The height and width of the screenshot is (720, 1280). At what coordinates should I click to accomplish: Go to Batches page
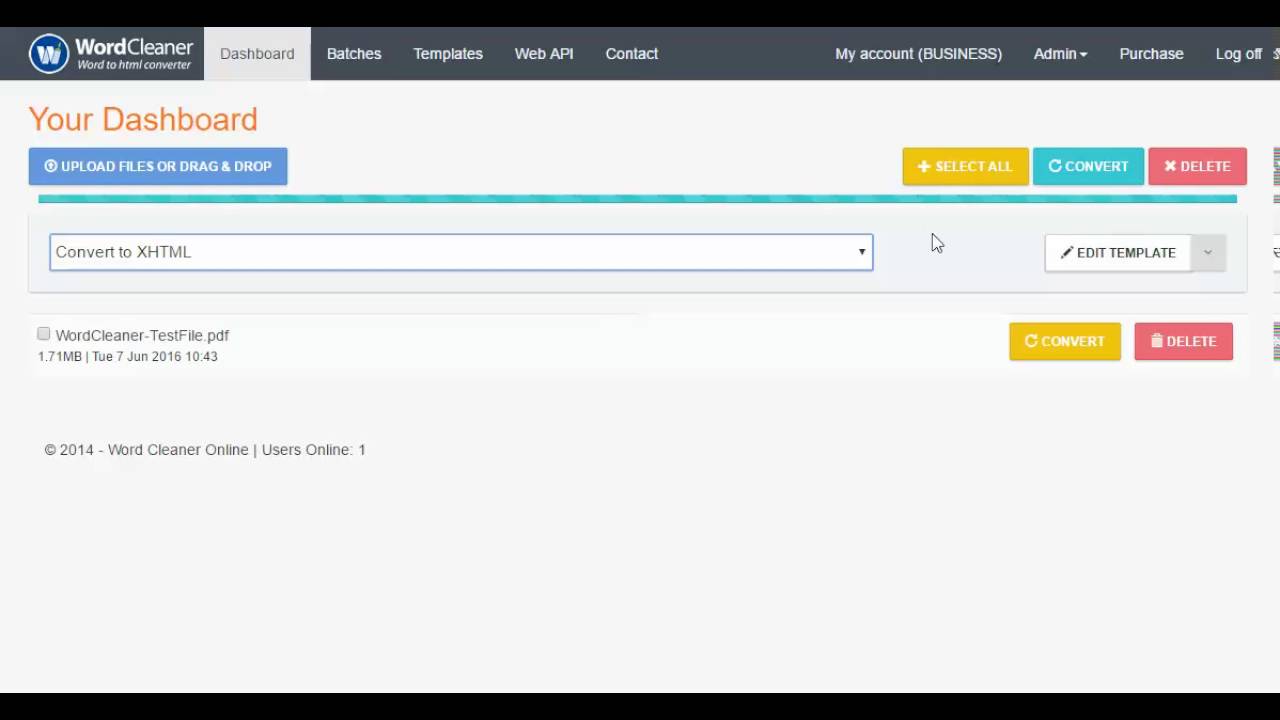[354, 54]
